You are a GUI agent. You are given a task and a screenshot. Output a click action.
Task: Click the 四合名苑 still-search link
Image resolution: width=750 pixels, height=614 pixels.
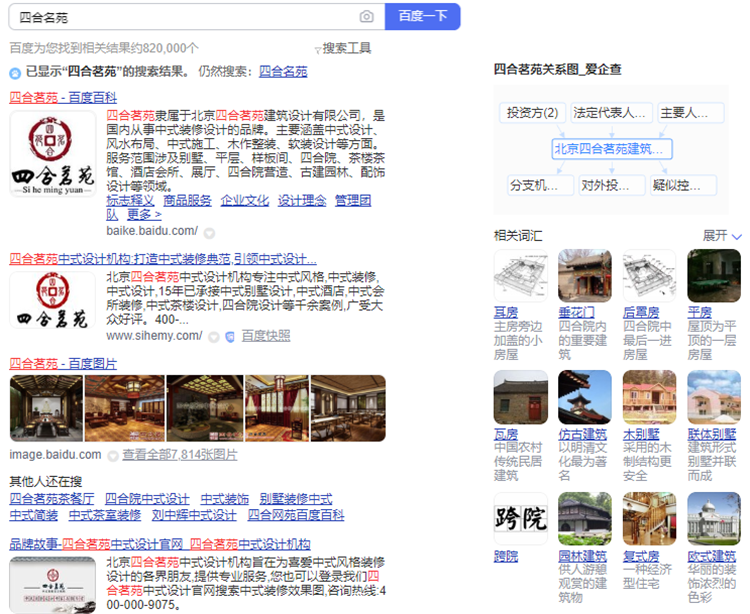(283, 72)
